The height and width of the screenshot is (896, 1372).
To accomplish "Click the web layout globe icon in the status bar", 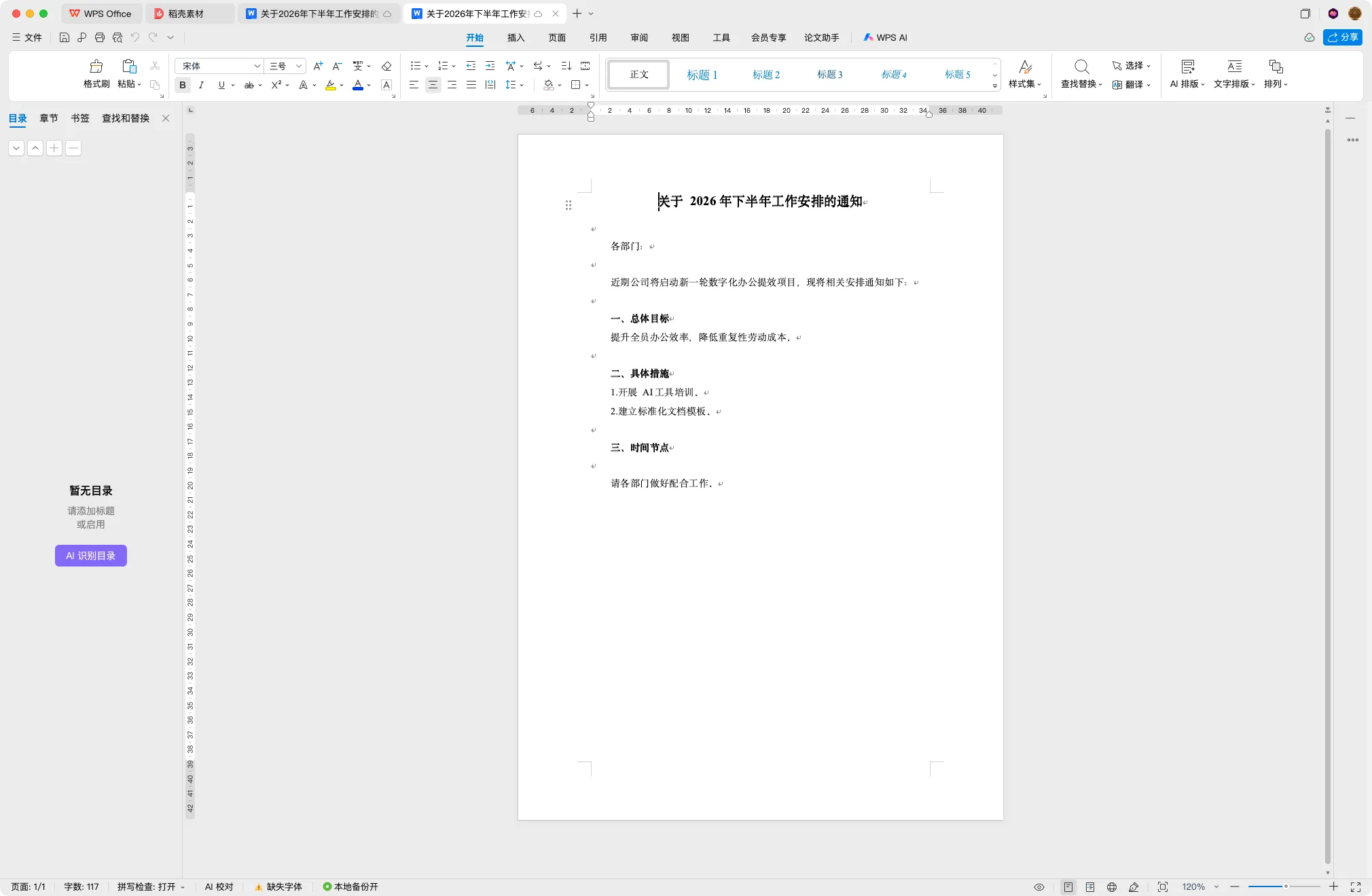I will (x=1112, y=886).
